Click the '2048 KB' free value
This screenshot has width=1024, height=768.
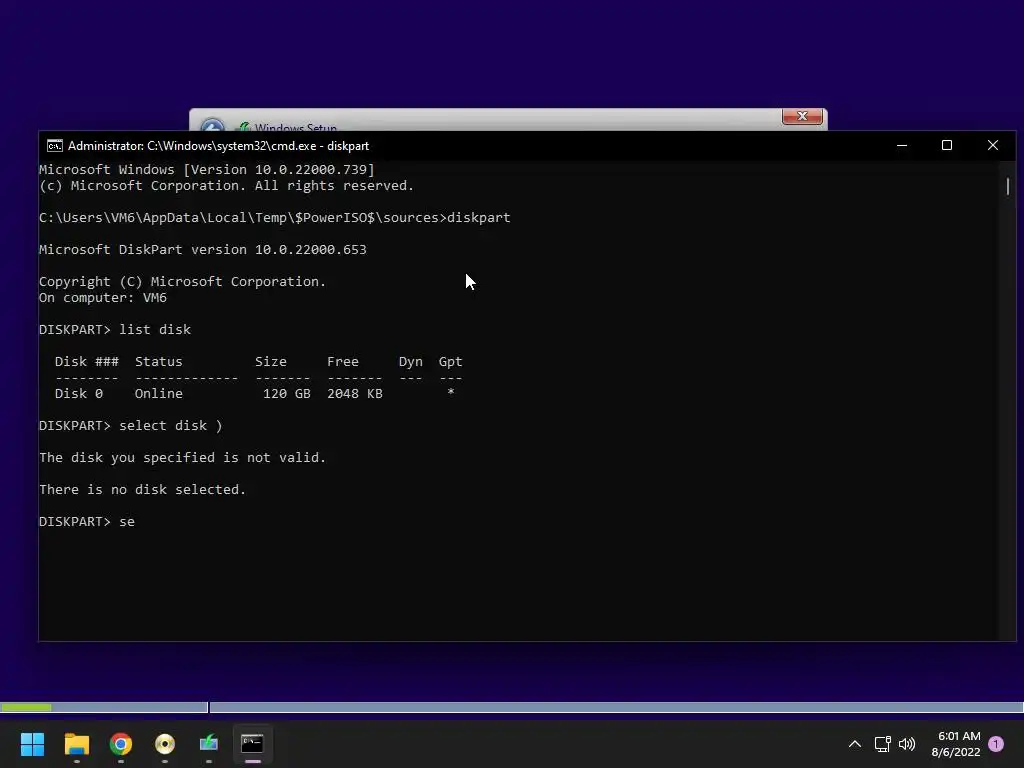355,394
